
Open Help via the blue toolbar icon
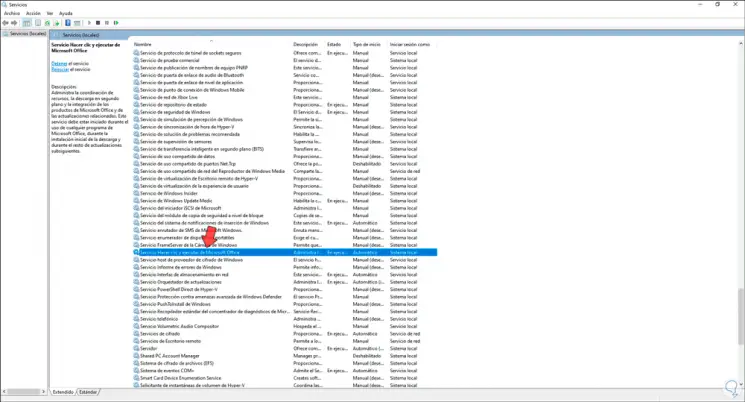[x=67, y=23]
